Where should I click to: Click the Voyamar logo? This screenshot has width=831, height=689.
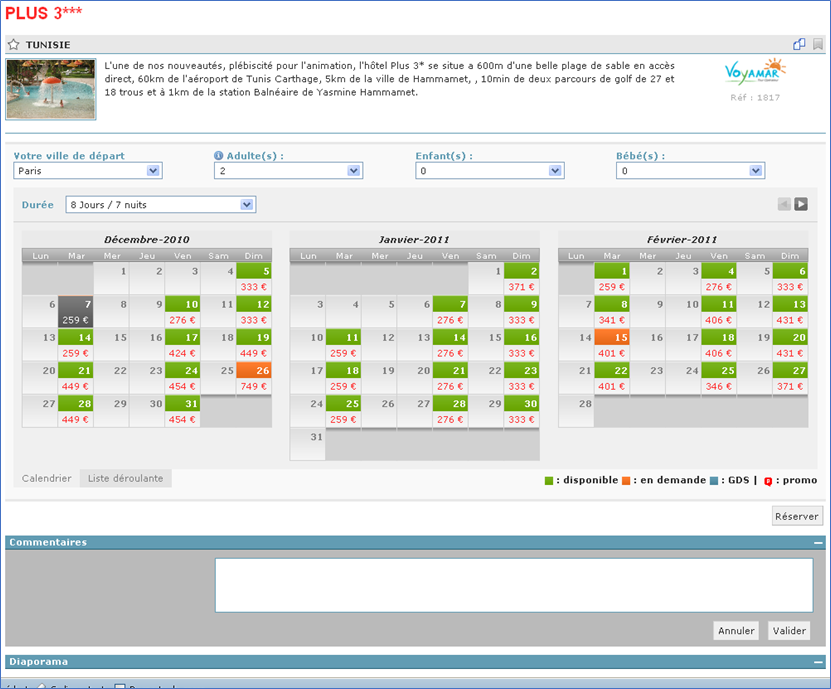(x=755, y=73)
